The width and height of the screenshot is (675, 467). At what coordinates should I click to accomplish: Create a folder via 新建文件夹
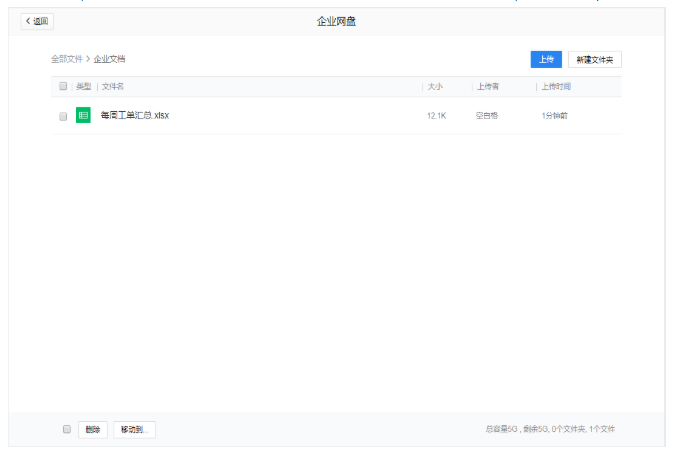(595, 60)
